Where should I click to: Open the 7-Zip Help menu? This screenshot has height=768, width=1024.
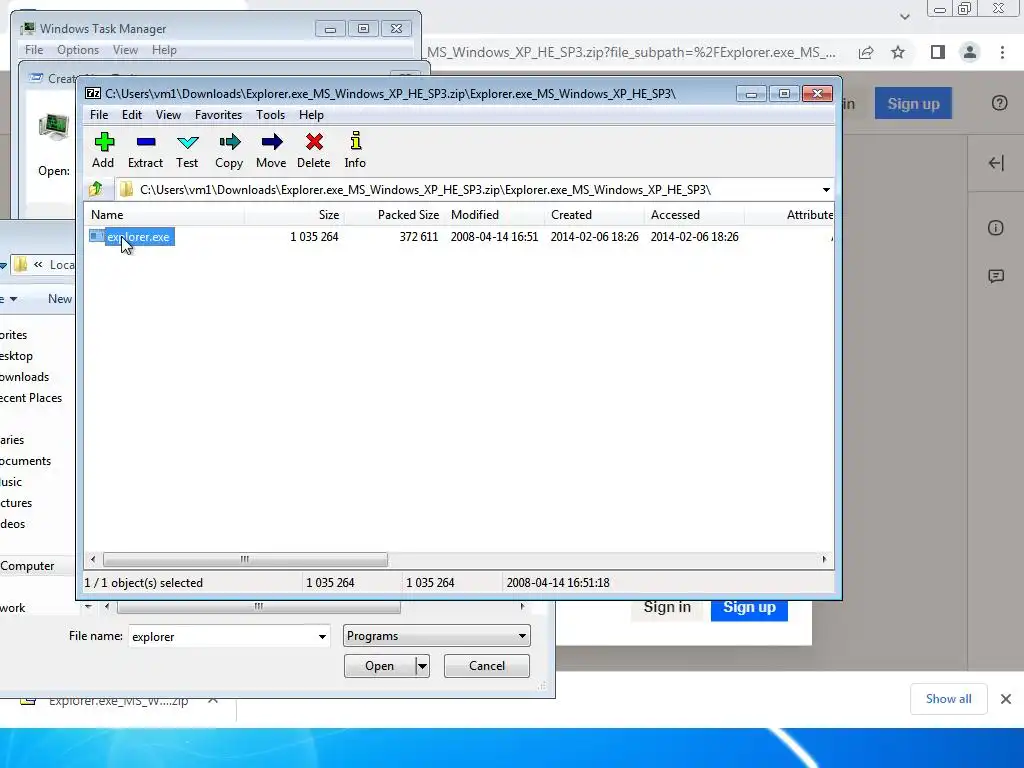coord(312,115)
